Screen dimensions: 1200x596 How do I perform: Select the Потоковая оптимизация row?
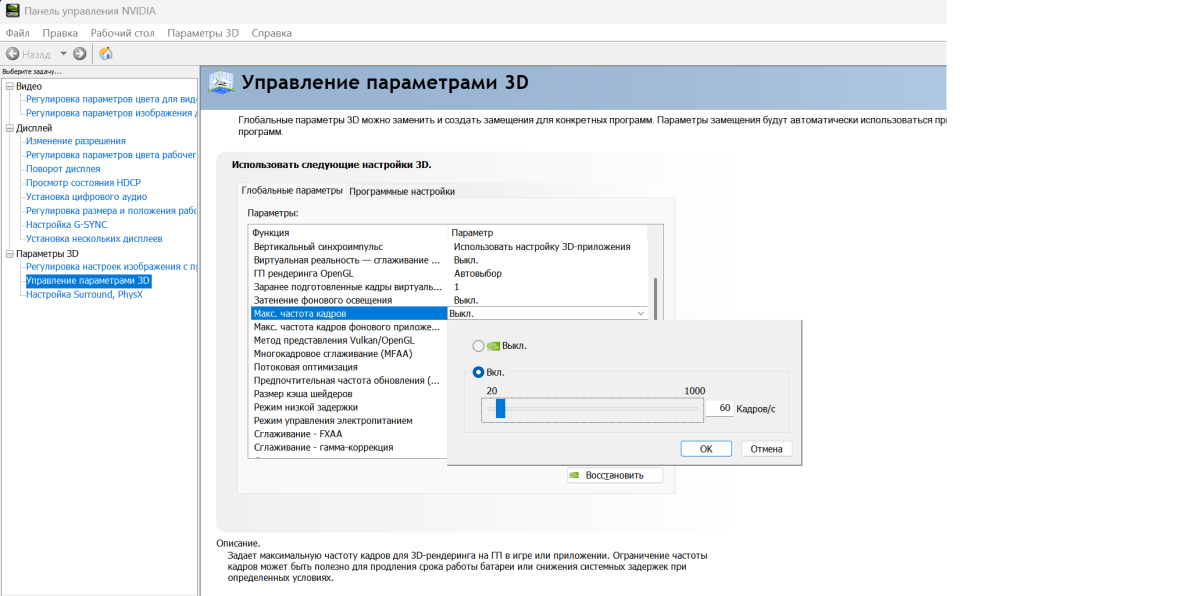click(x=348, y=367)
